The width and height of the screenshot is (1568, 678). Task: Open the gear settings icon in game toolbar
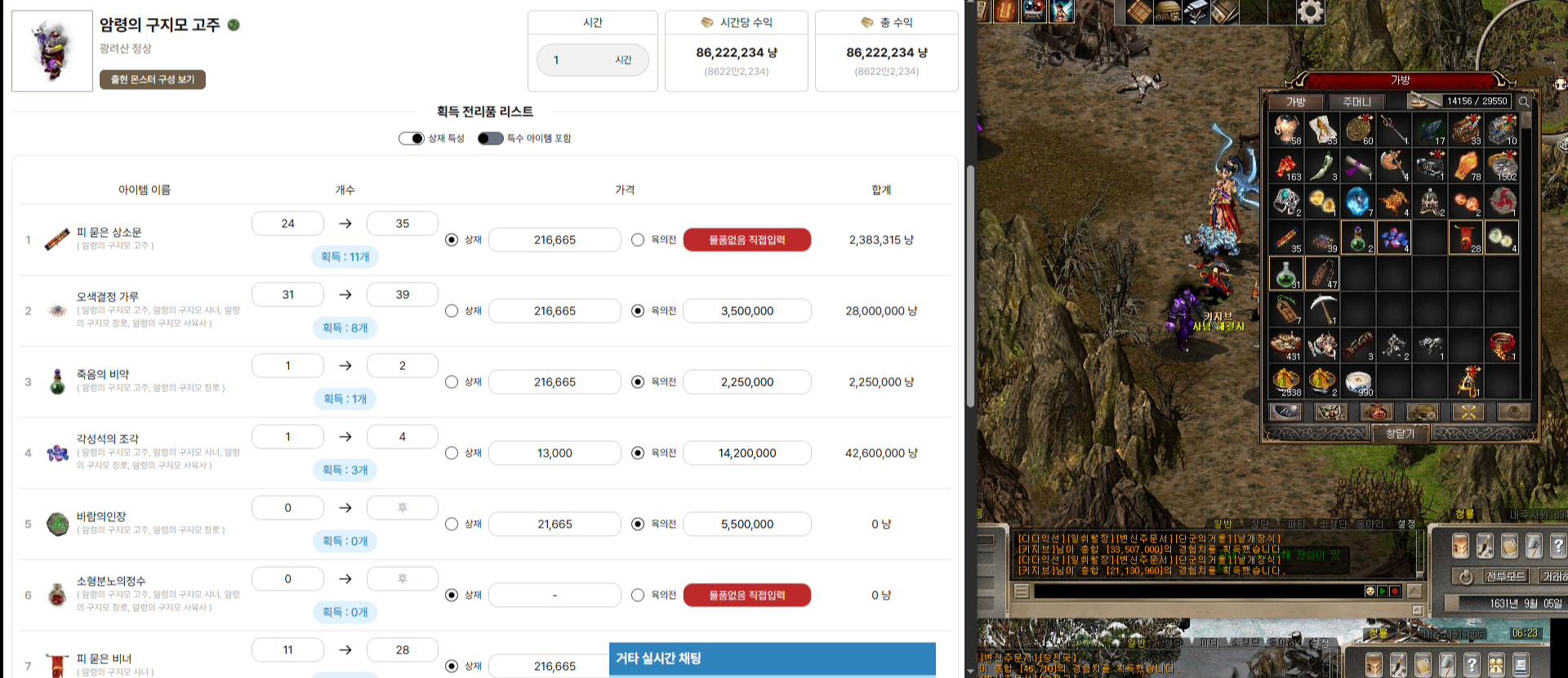click(1311, 11)
